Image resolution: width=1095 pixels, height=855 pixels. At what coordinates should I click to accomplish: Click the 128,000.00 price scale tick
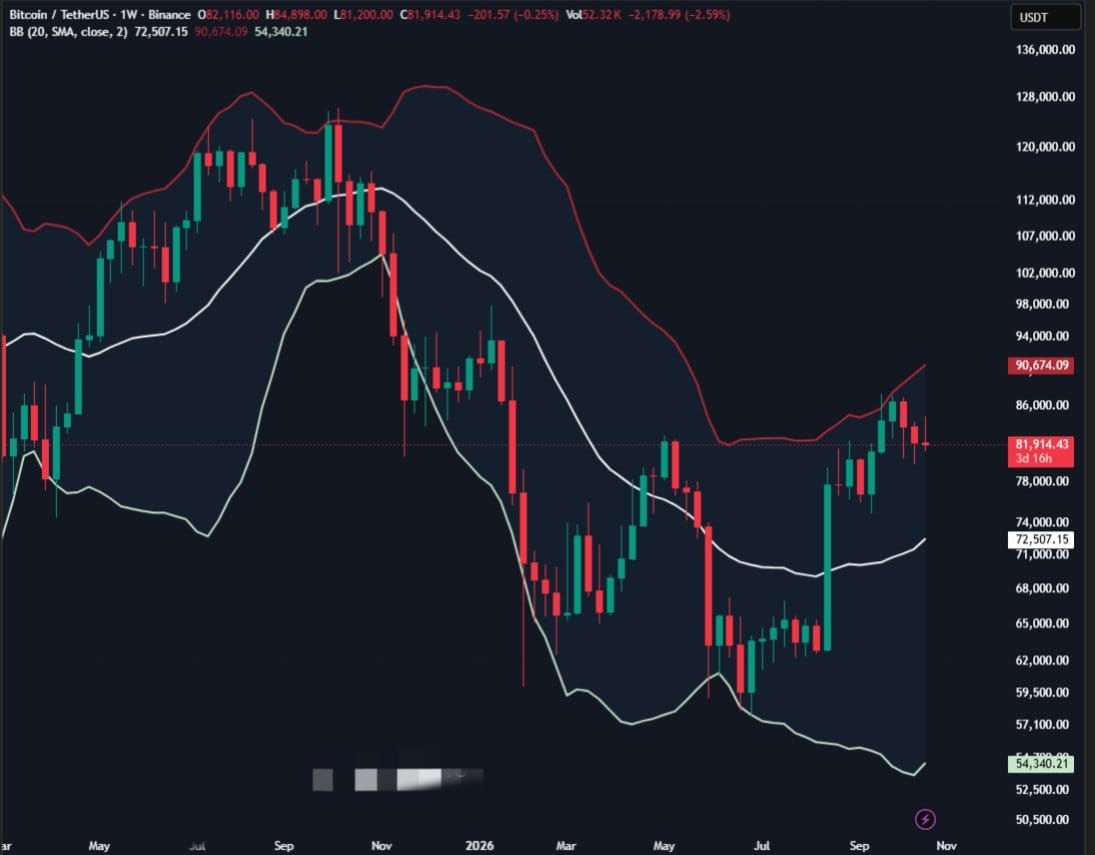1045,96
